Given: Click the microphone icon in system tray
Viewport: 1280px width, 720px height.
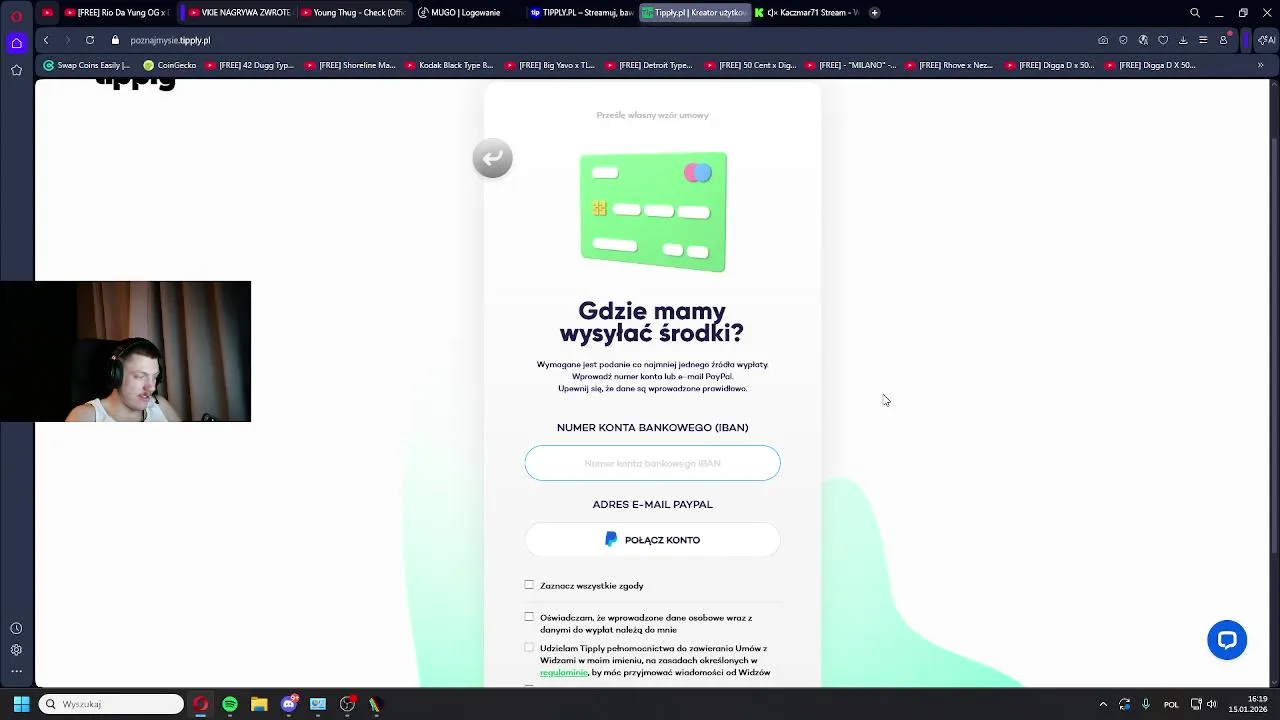Looking at the screenshot, I should [x=1146, y=704].
